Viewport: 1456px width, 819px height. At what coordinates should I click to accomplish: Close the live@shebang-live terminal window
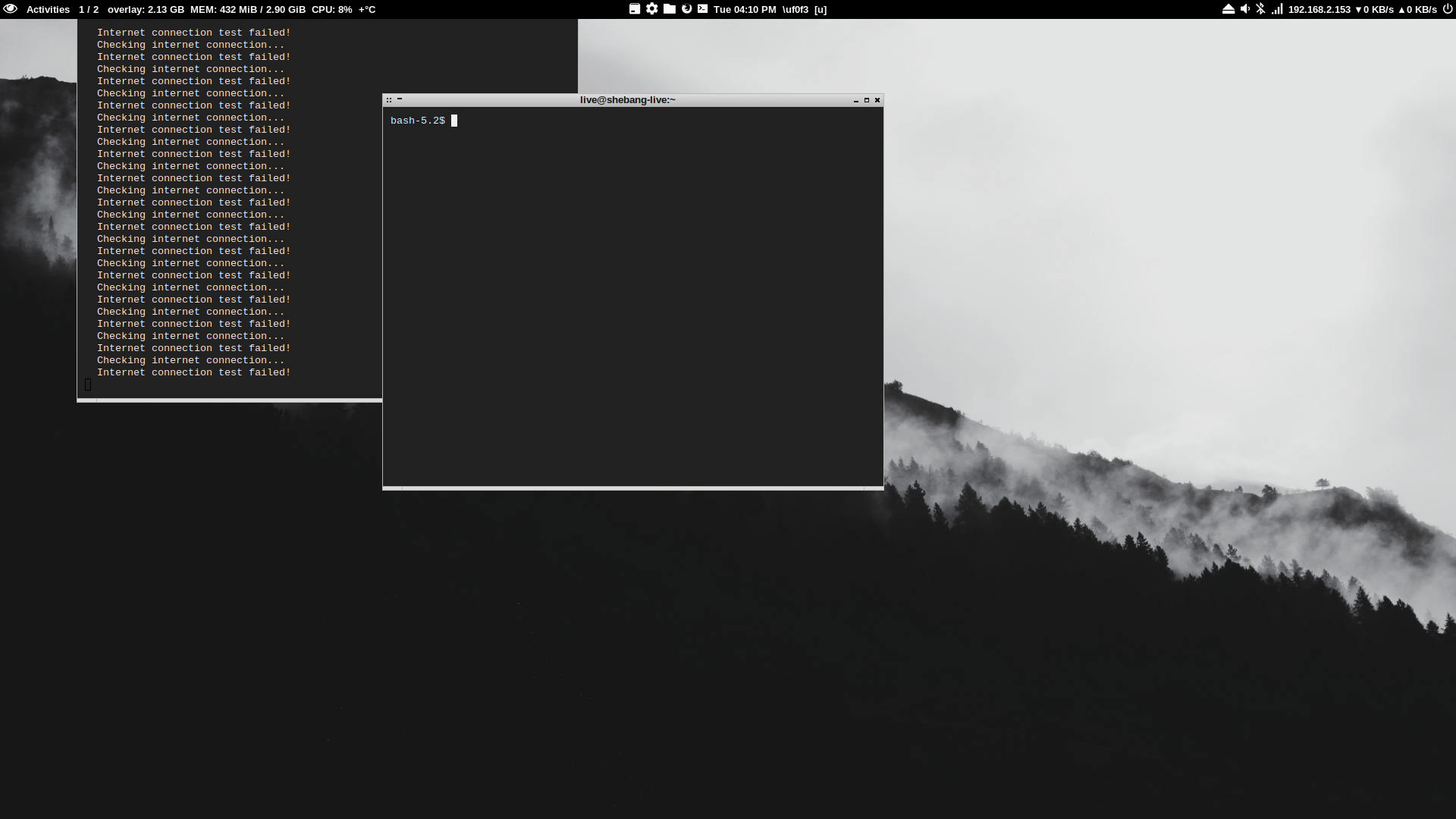tap(877, 100)
